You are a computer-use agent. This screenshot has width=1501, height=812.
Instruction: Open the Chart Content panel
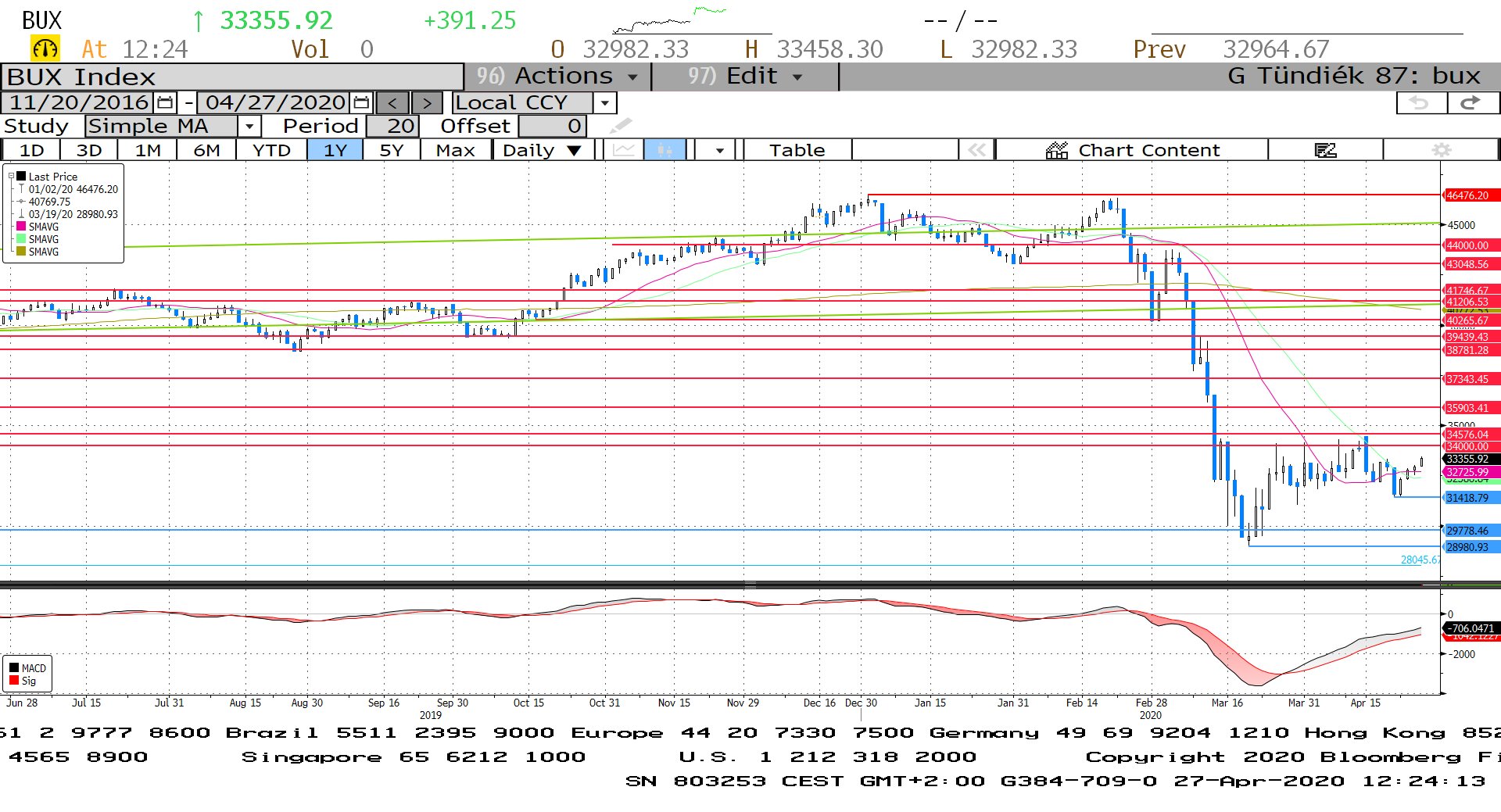(x=1132, y=150)
